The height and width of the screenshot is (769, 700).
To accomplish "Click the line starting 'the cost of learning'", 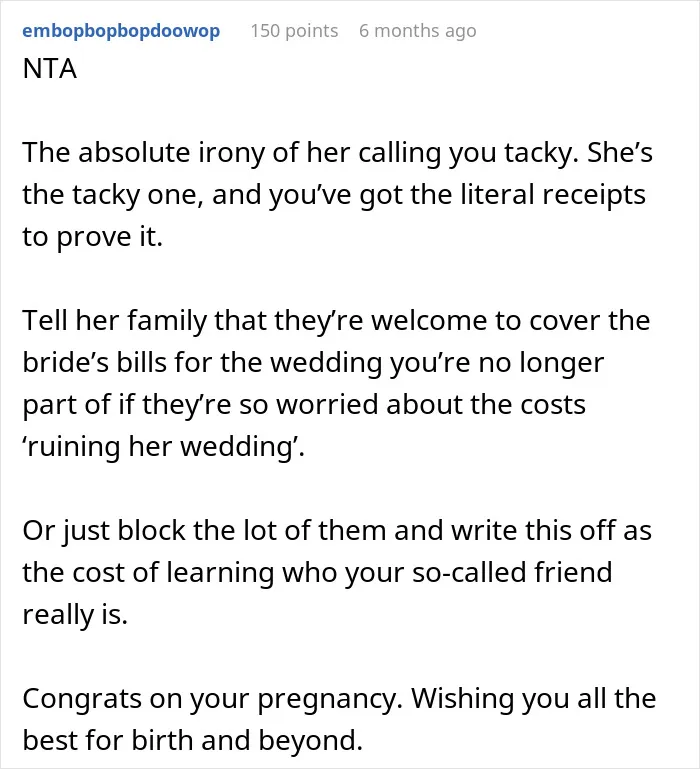I will pyautogui.click(x=317, y=572).
